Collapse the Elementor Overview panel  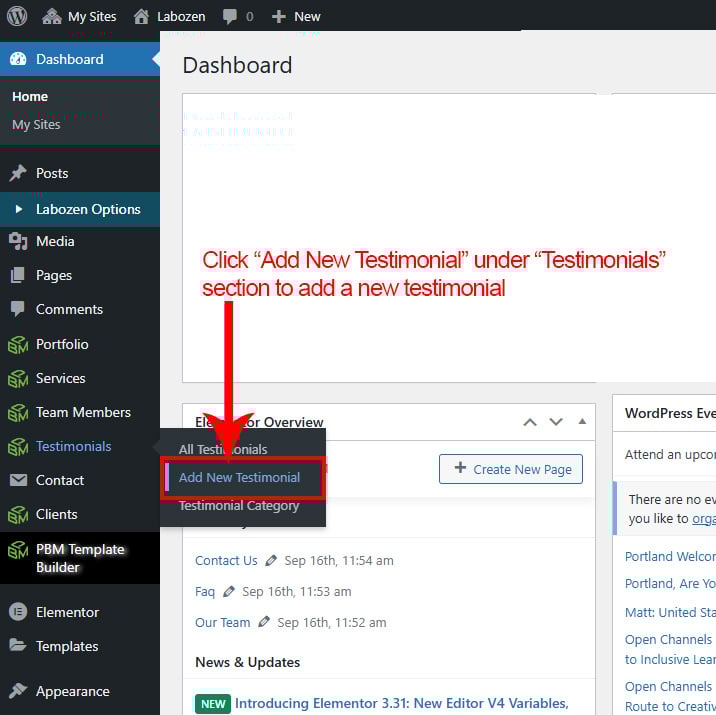[582, 422]
